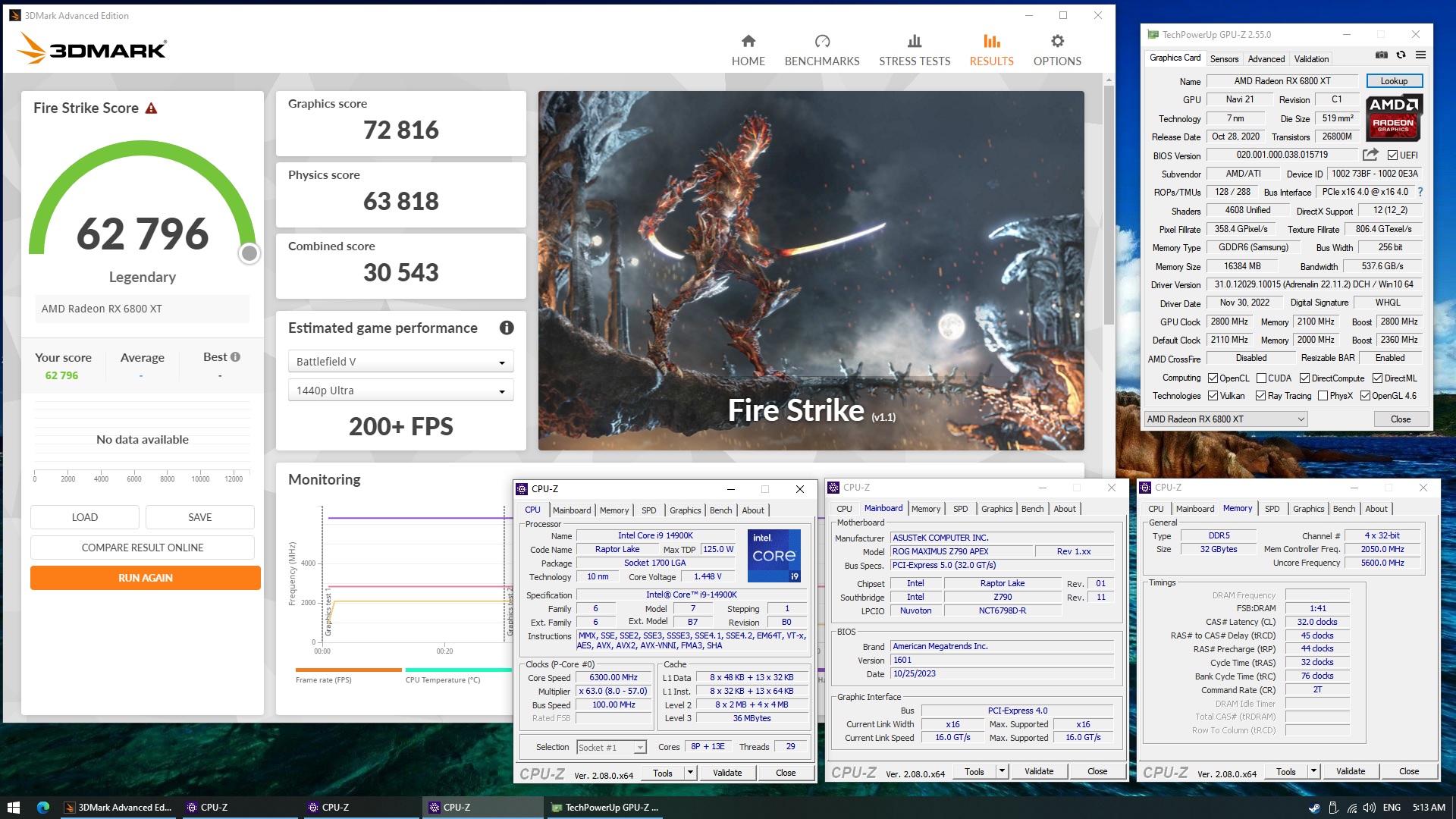Open GPU-Z hamburger menu icon
This screenshot has width=1456, height=819.
coord(1420,55)
